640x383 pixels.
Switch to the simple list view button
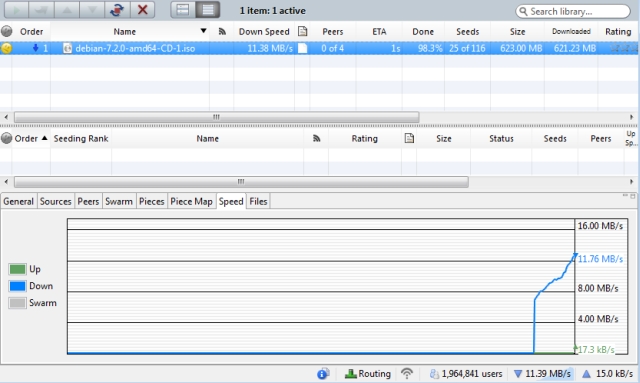point(182,10)
